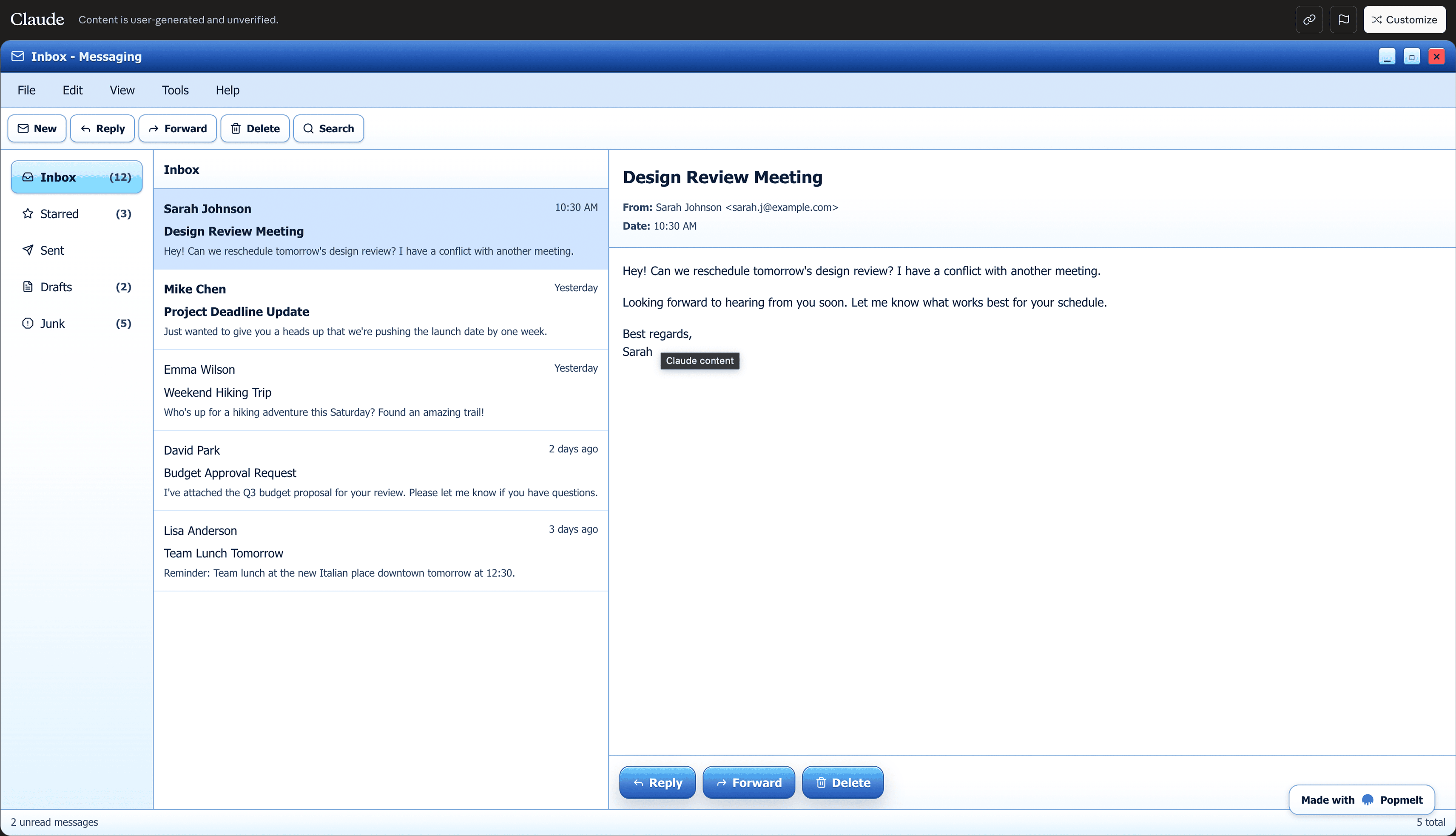This screenshot has height=836, width=1456.
Task: Open the Sent folder paper-plane icon
Action: click(x=28, y=250)
